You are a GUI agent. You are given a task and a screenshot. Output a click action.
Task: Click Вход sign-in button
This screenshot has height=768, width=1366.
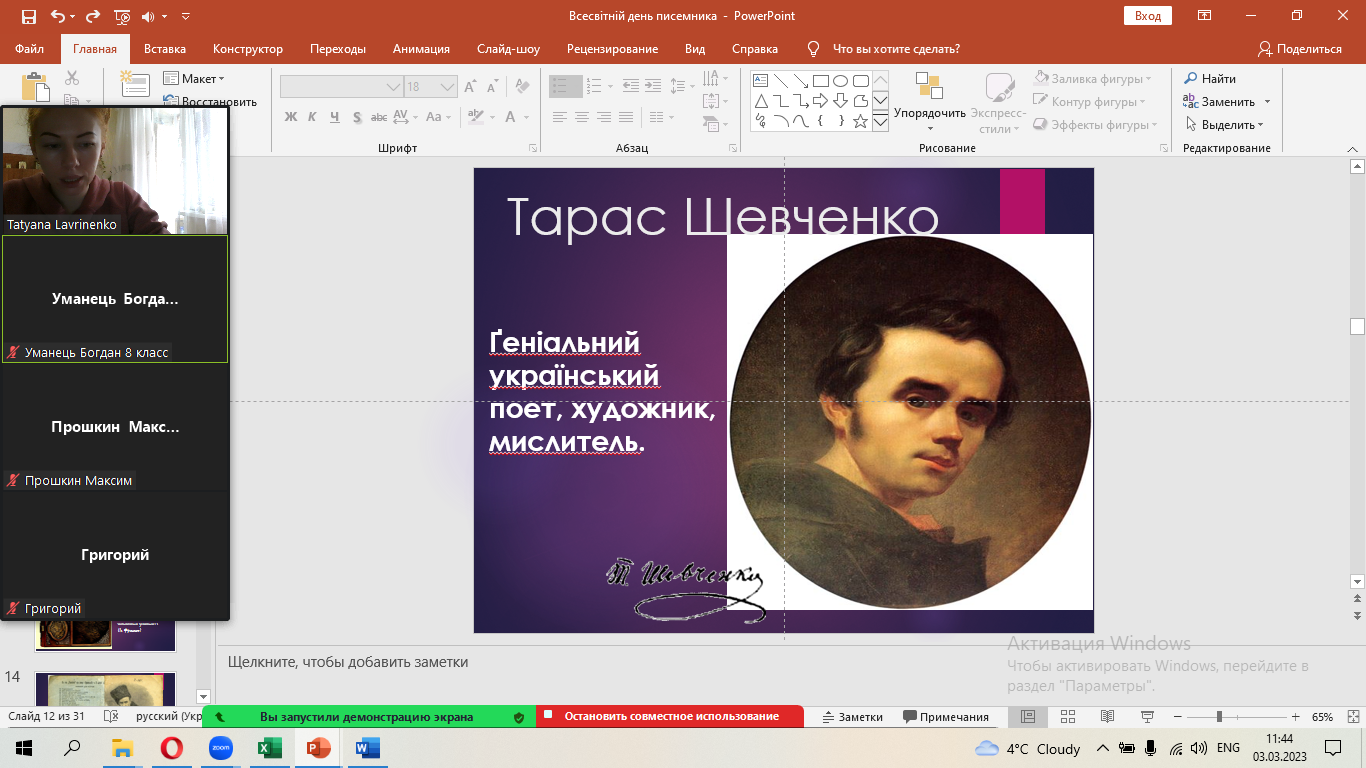click(1148, 16)
